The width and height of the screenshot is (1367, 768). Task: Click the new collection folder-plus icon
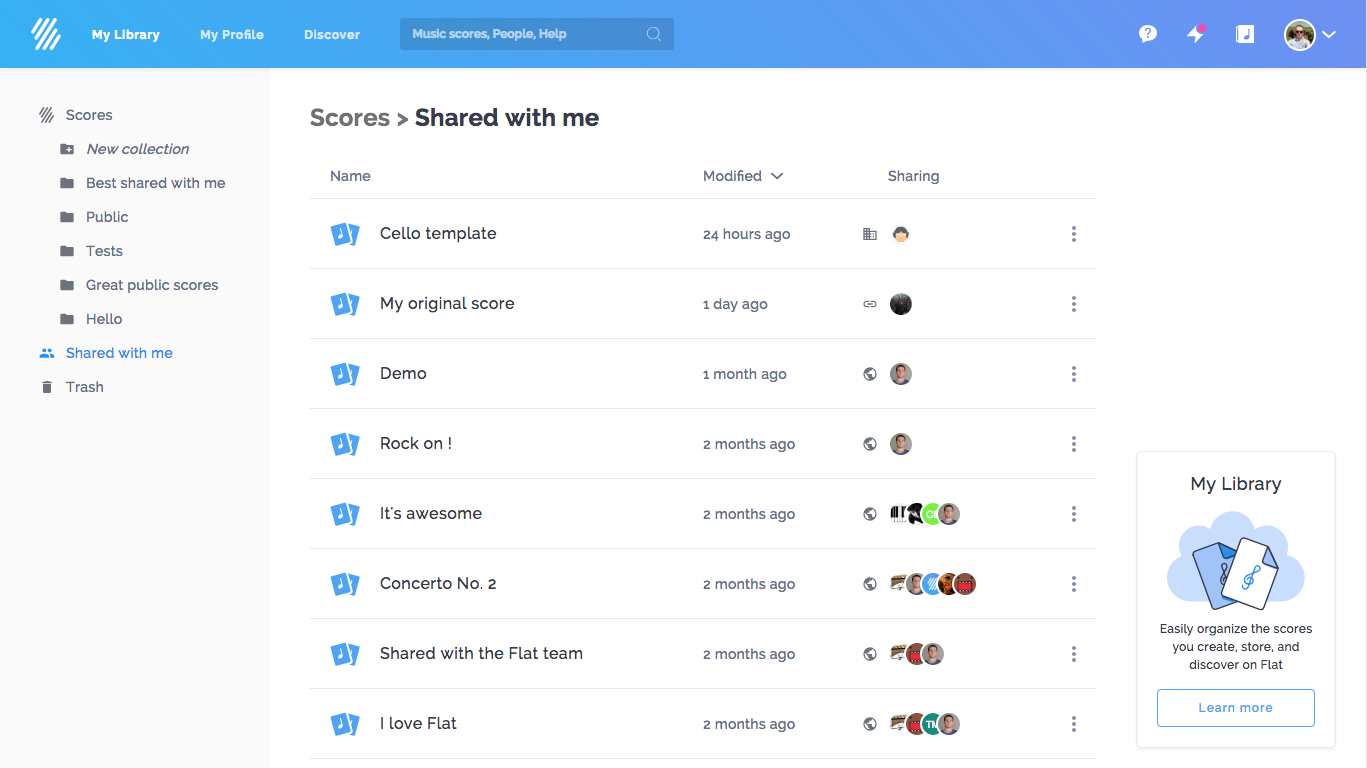pyautogui.click(x=67, y=149)
